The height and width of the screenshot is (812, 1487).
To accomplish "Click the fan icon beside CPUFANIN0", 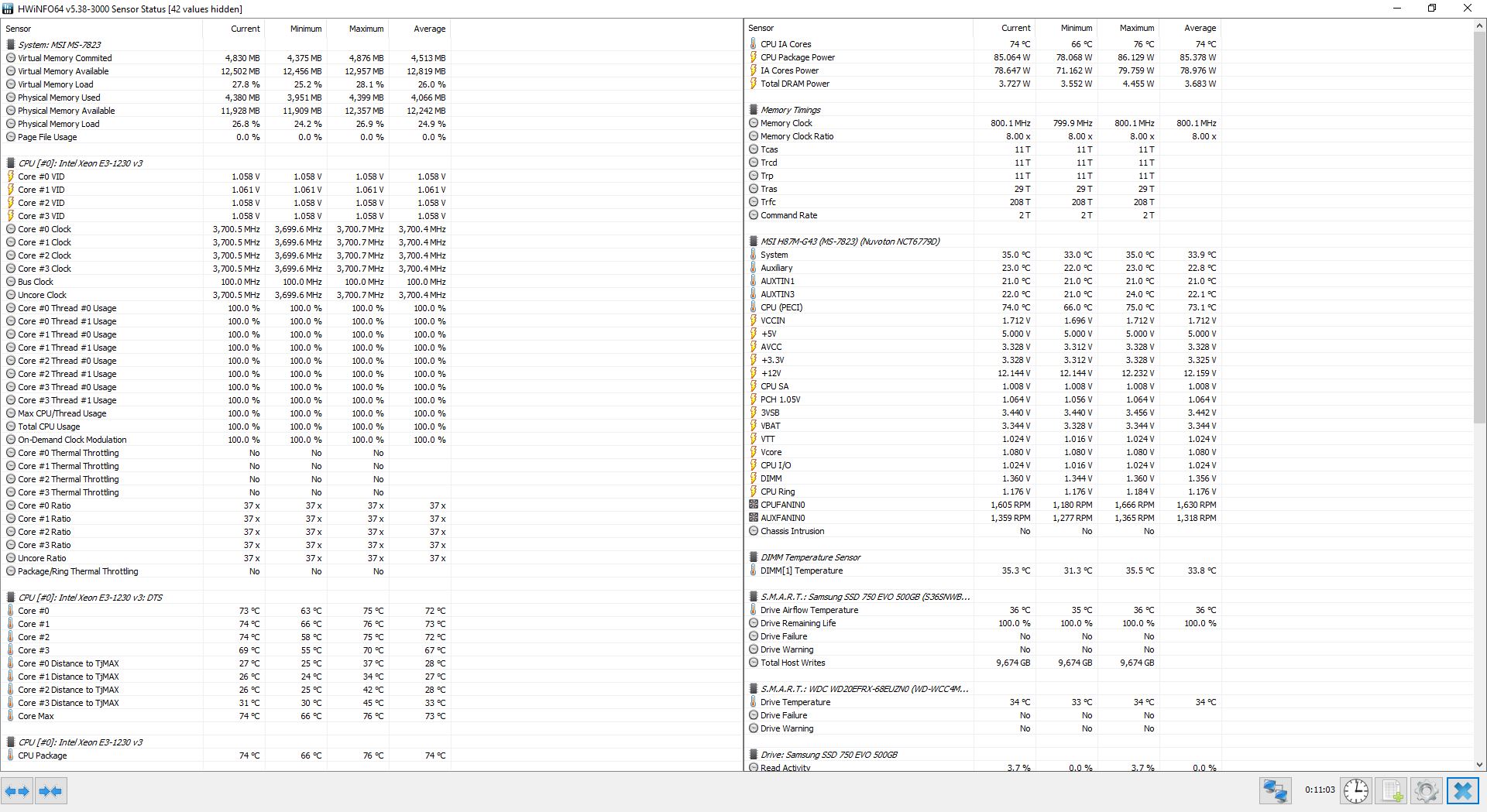I will [x=754, y=505].
